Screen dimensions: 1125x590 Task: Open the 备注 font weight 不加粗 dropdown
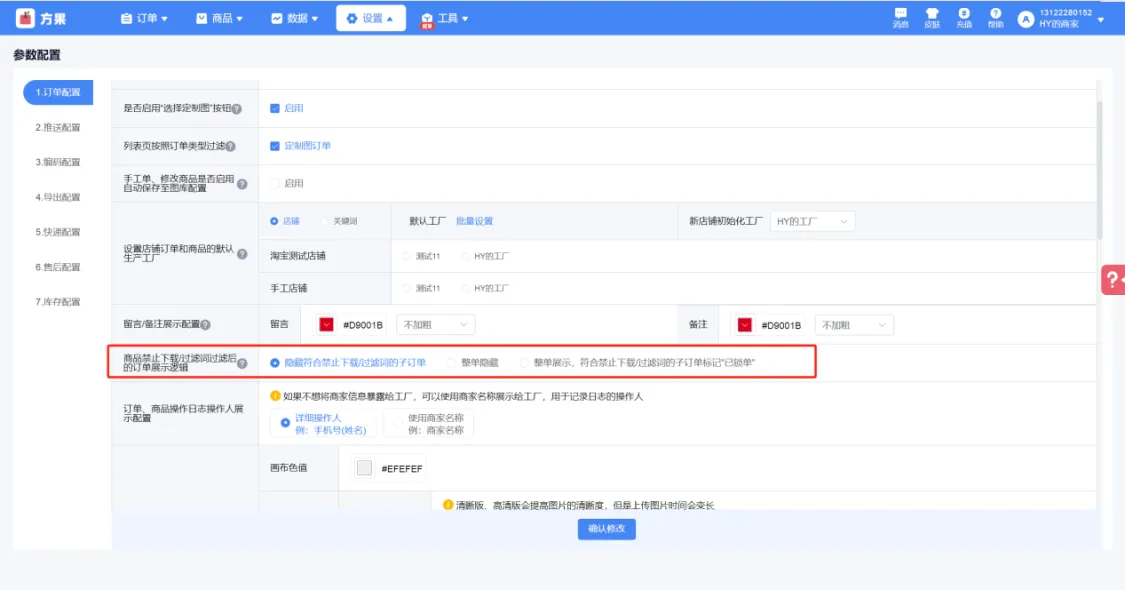click(853, 325)
